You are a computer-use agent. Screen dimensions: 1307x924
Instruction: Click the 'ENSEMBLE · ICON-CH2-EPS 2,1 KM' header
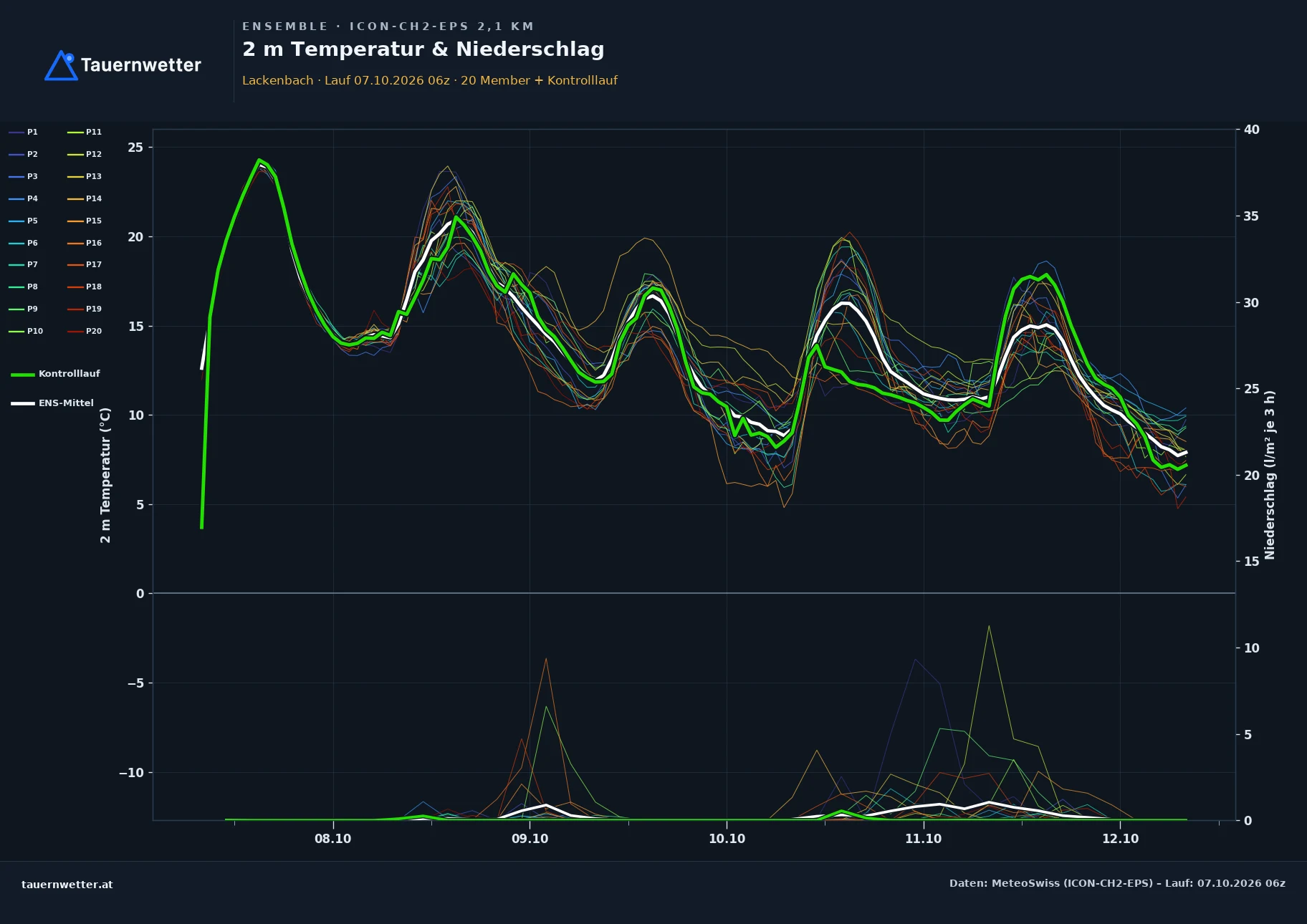click(x=388, y=27)
